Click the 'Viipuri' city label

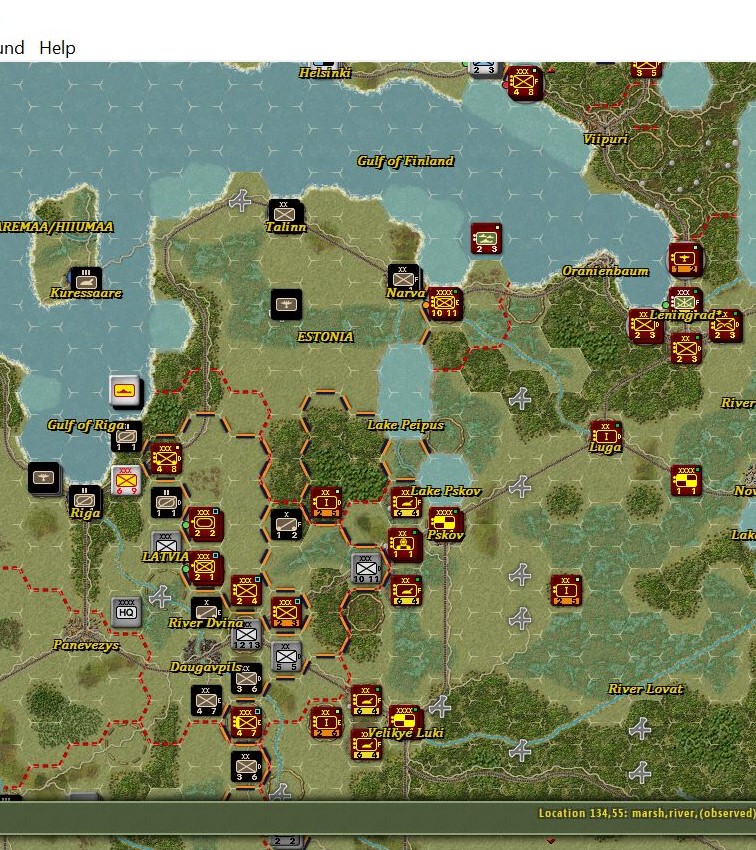[x=605, y=139]
